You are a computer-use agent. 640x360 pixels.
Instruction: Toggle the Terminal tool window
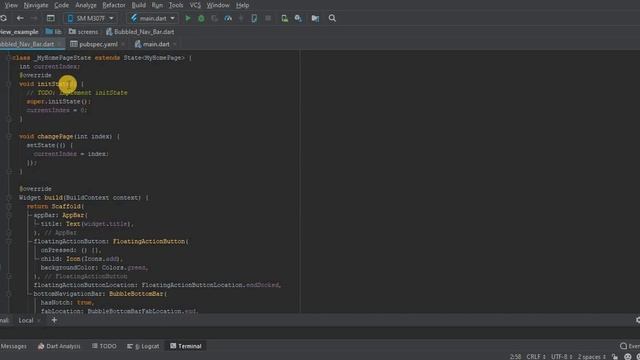(186, 346)
